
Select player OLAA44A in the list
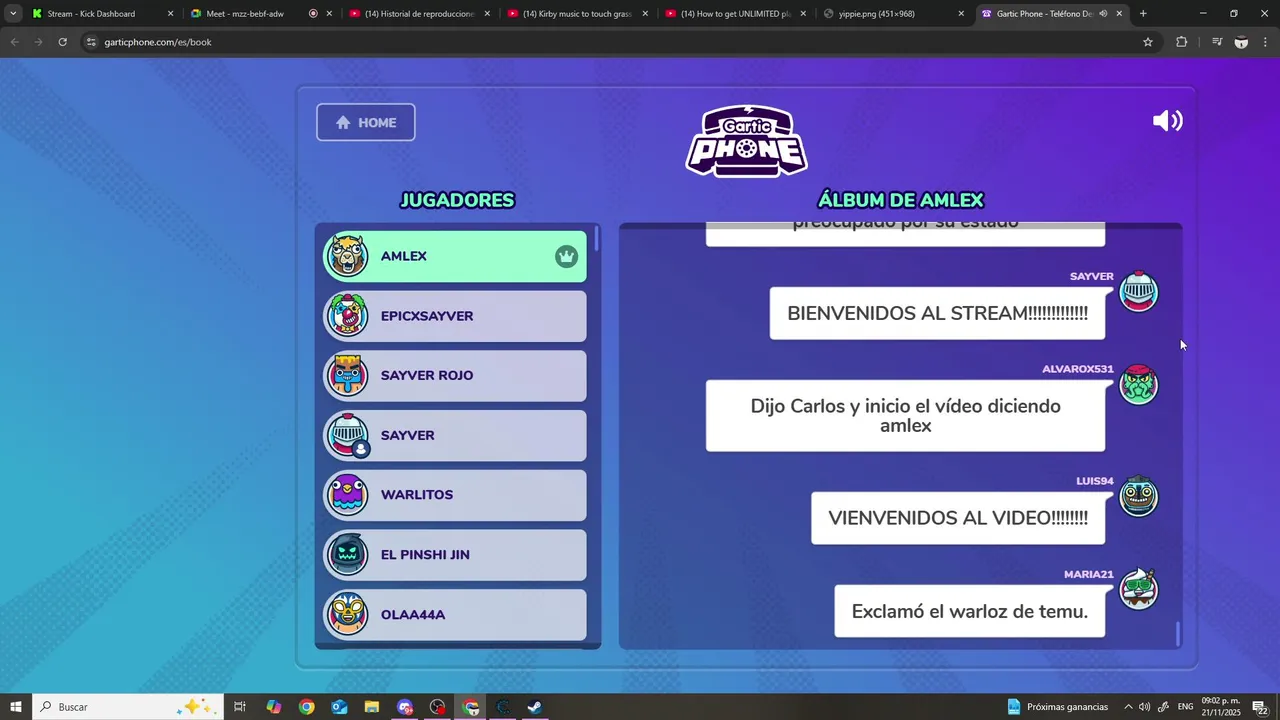455,614
